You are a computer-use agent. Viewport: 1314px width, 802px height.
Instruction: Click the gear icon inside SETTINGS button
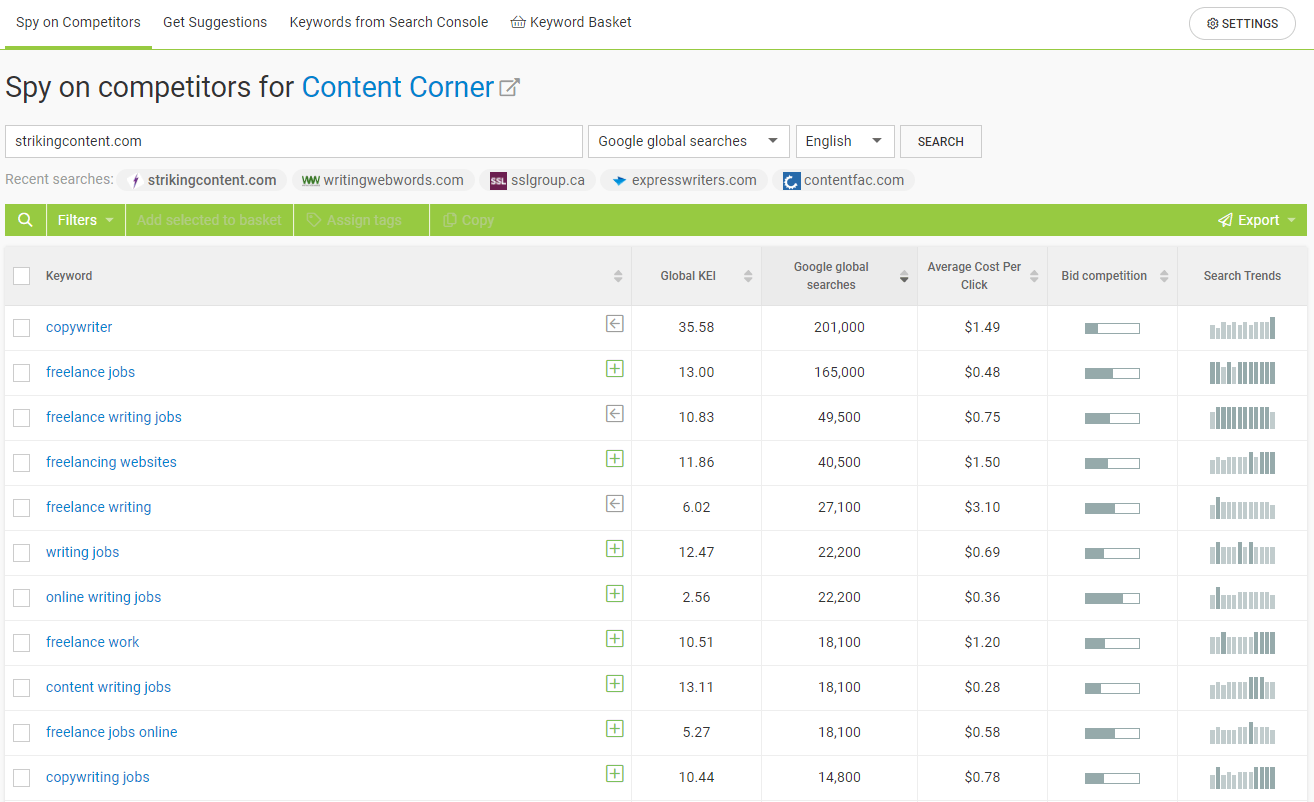pos(1212,23)
